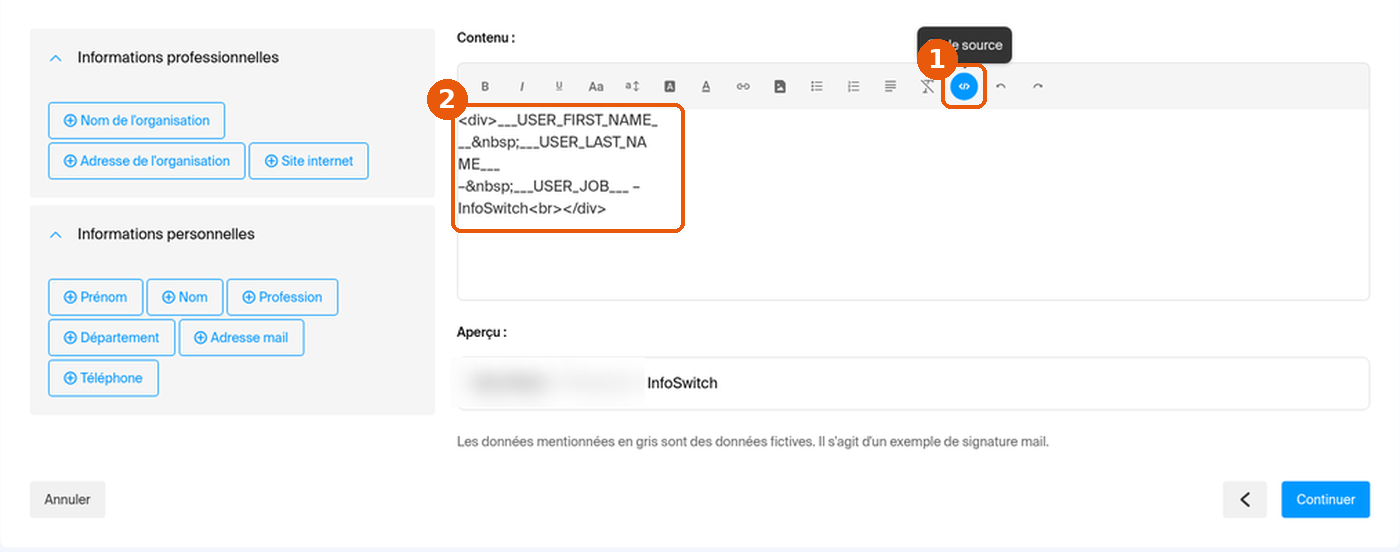Redo the last edit
This screenshot has height=552, width=1400.
pos(1038,87)
